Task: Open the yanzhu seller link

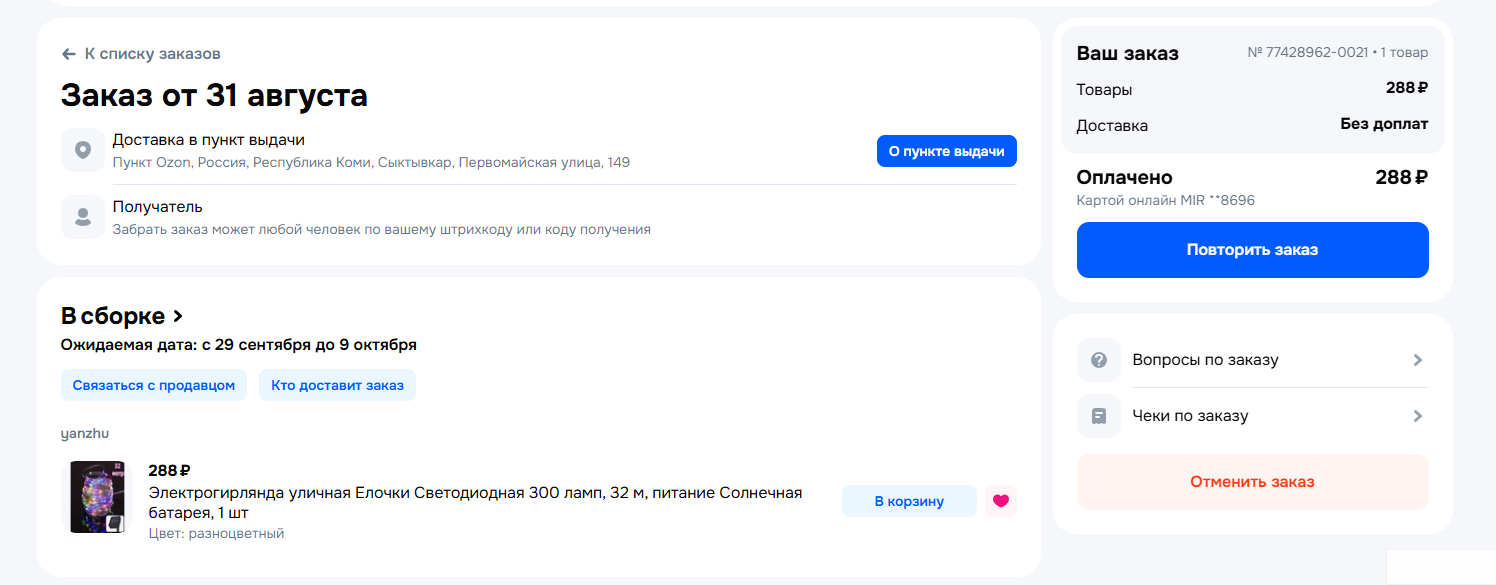Action: [x=85, y=434]
